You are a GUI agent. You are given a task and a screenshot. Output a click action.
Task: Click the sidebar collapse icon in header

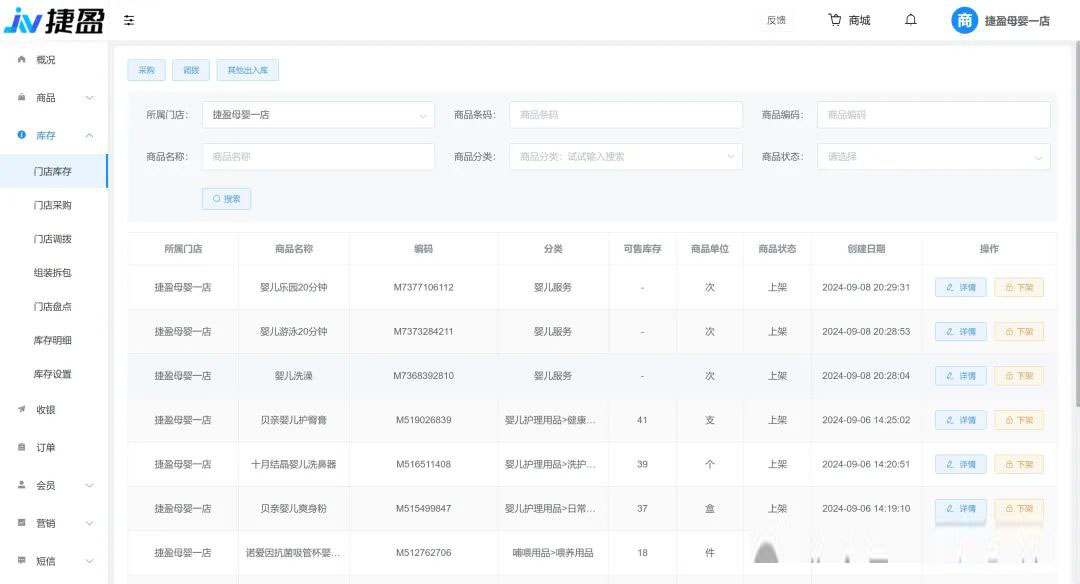[129, 20]
